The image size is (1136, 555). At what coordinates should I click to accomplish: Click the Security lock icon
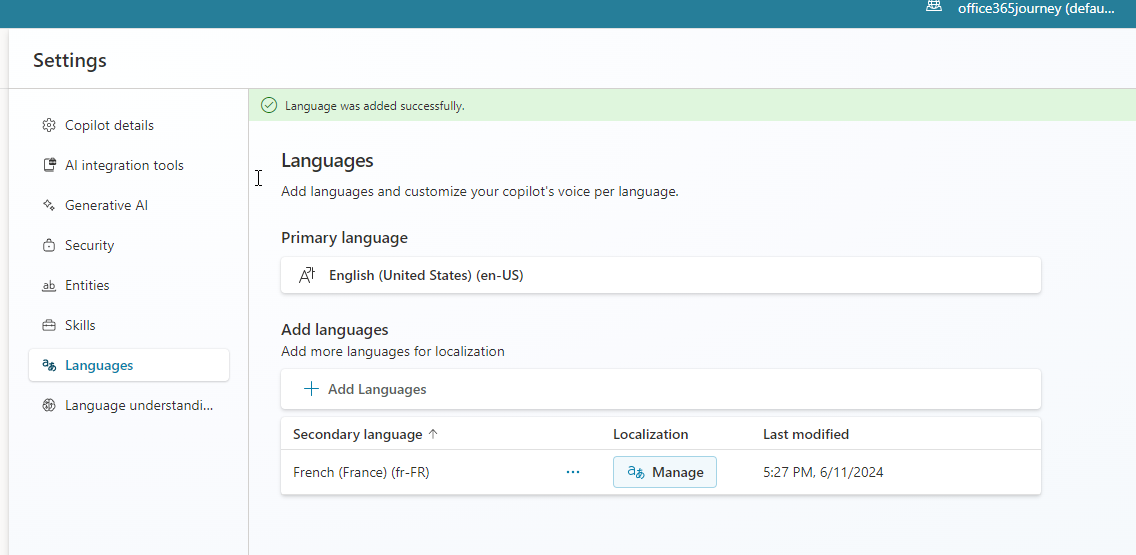click(x=48, y=246)
